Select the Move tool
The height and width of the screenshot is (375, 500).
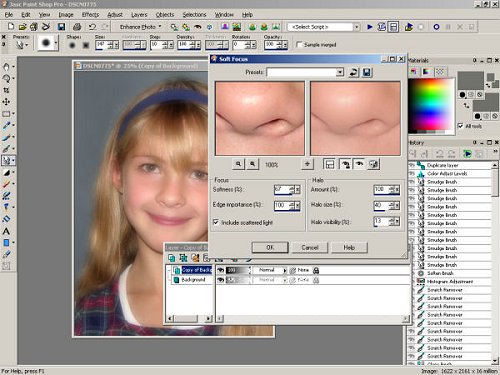point(6,102)
